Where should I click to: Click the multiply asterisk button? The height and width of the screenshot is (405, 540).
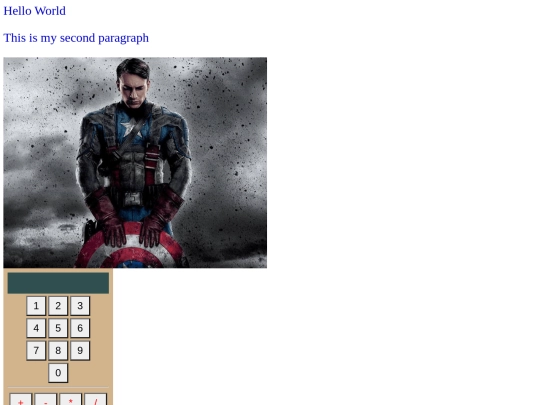[x=71, y=399]
